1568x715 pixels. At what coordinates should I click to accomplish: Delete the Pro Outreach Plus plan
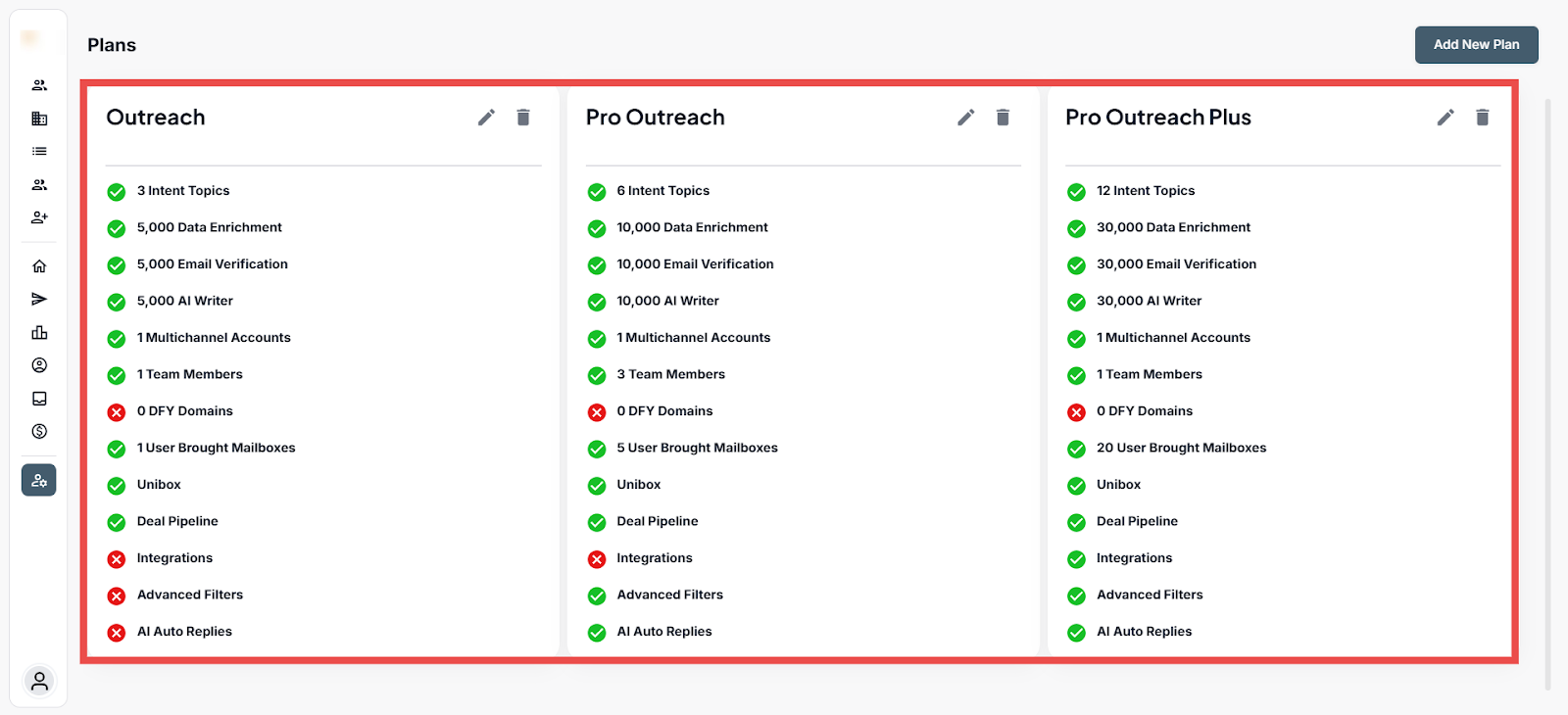point(1483,118)
